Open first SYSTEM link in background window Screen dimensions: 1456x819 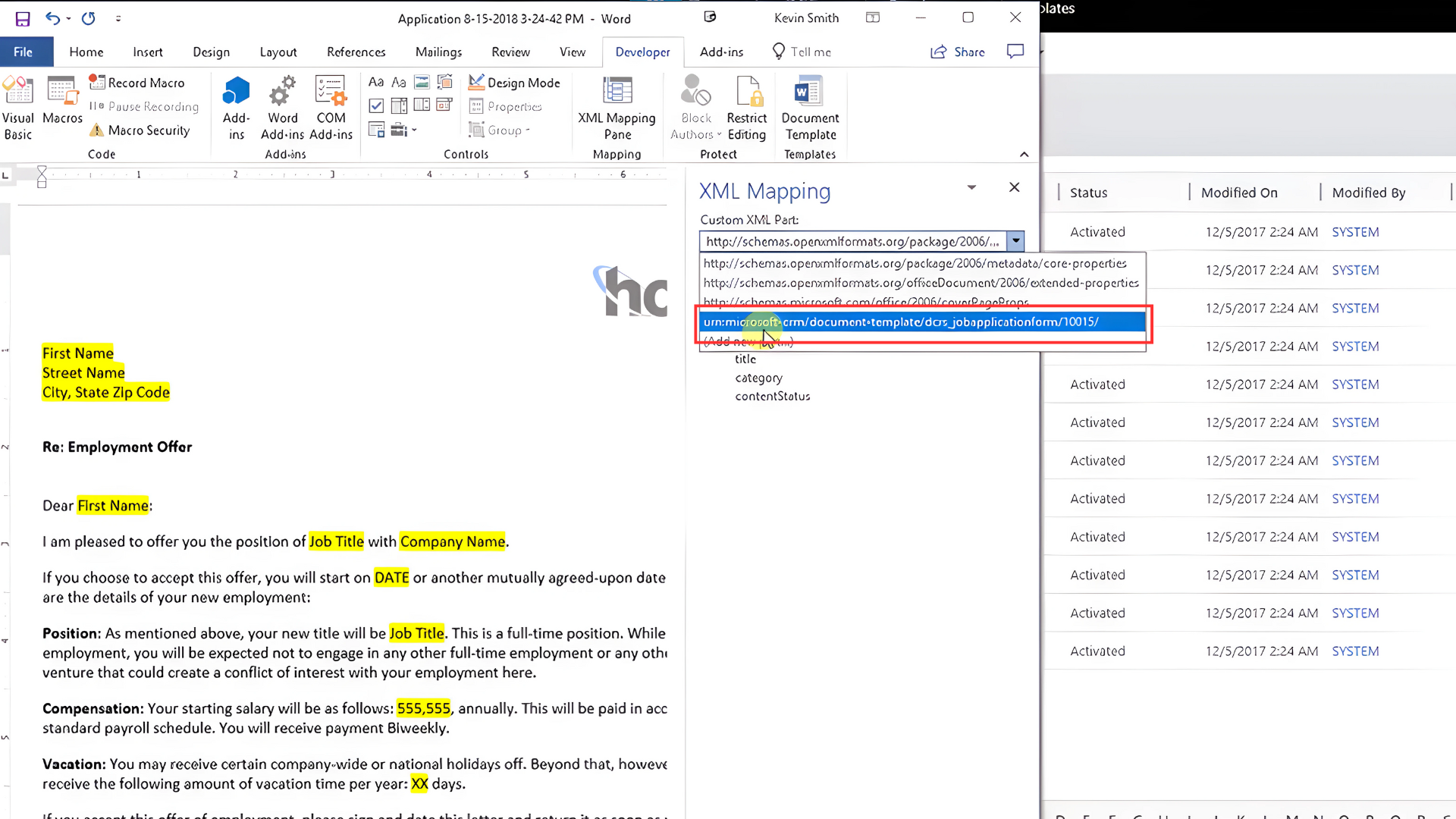[1355, 232]
